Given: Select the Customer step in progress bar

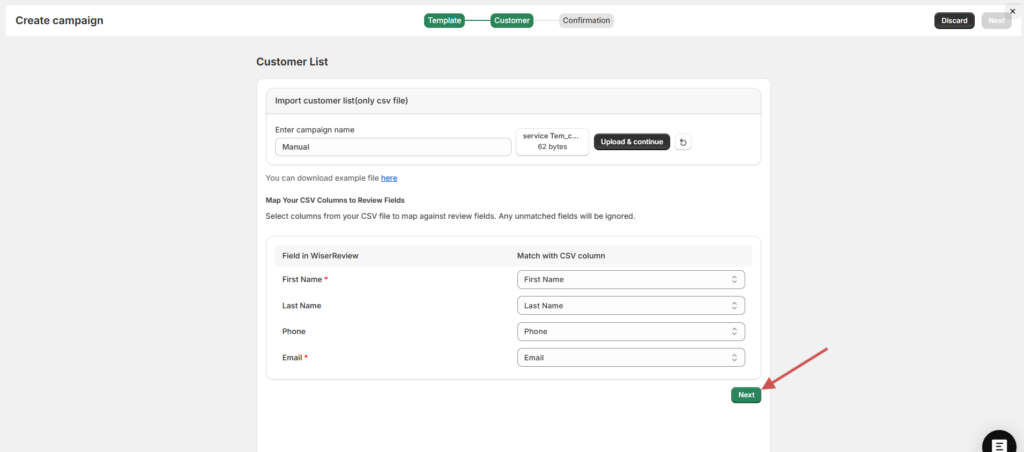Looking at the screenshot, I should [x=512, y=20].
